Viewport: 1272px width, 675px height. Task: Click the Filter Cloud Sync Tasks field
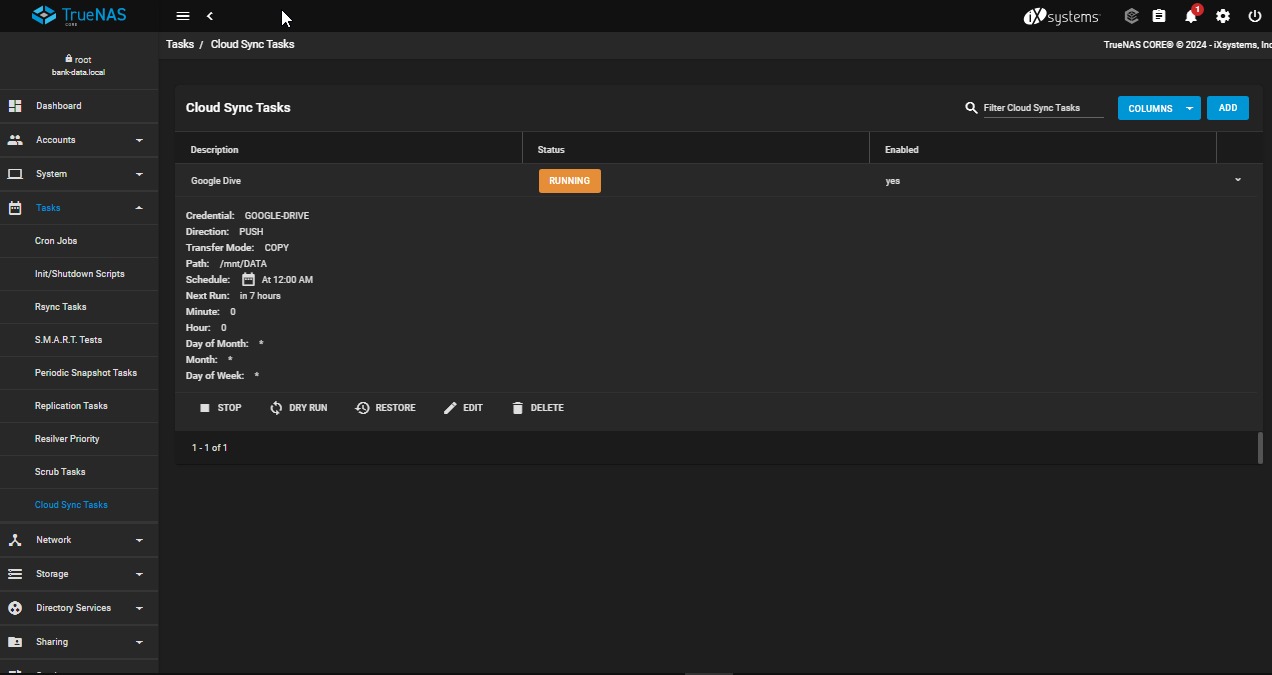[1043, 108]
